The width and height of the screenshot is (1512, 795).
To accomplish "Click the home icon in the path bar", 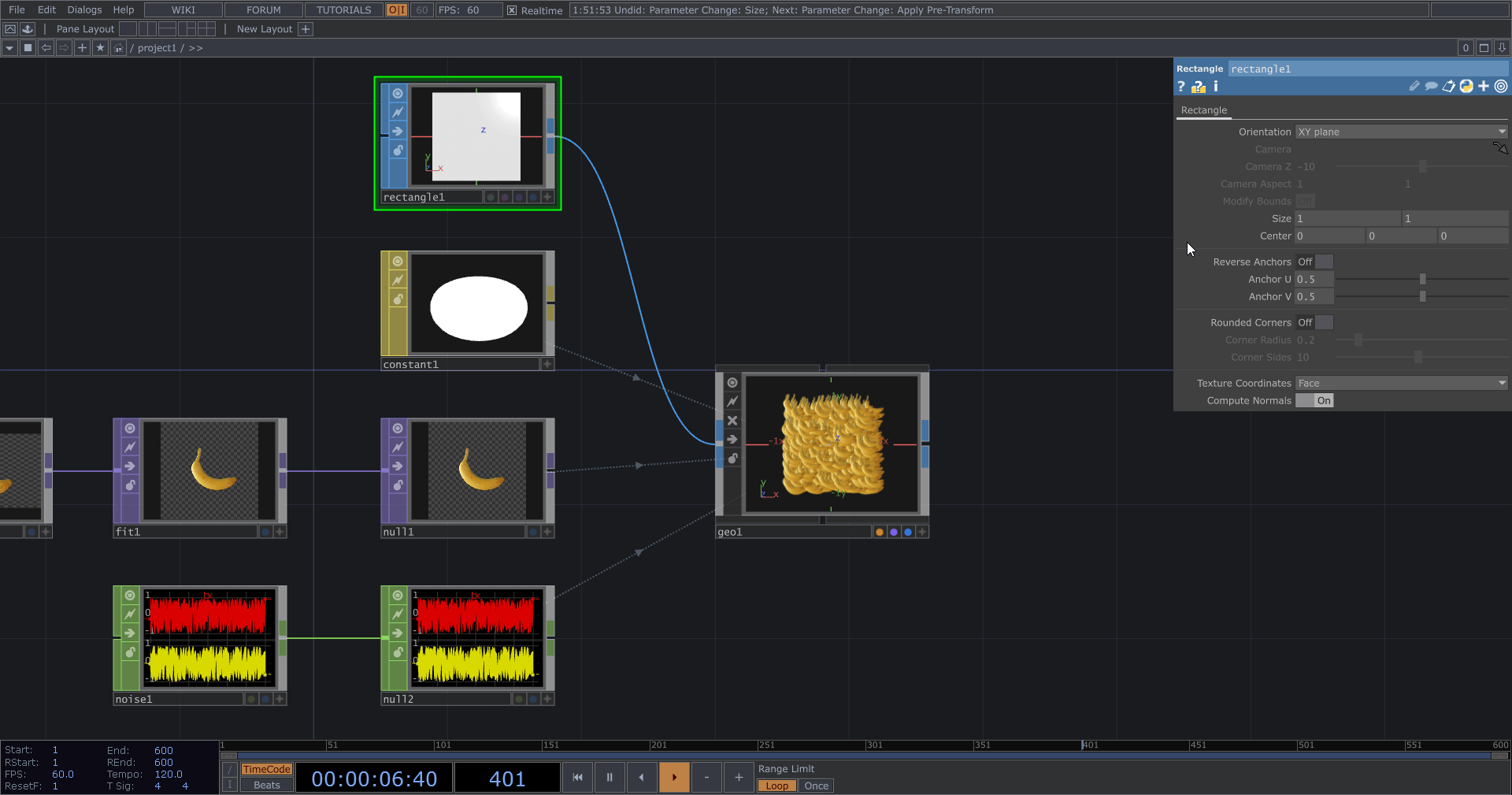I will [118, 48].
